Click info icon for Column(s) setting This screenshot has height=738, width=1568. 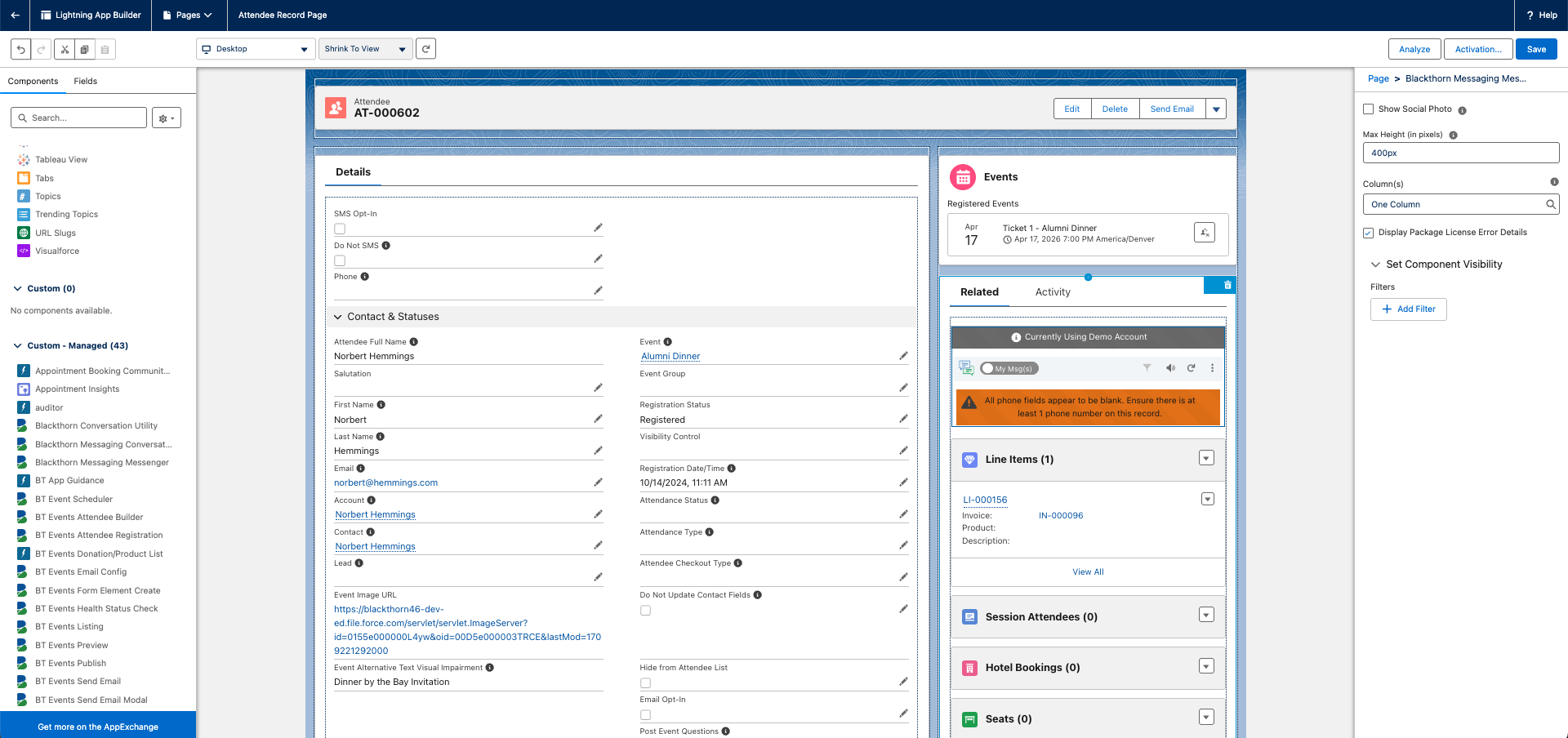click(x=1554, y=182)
